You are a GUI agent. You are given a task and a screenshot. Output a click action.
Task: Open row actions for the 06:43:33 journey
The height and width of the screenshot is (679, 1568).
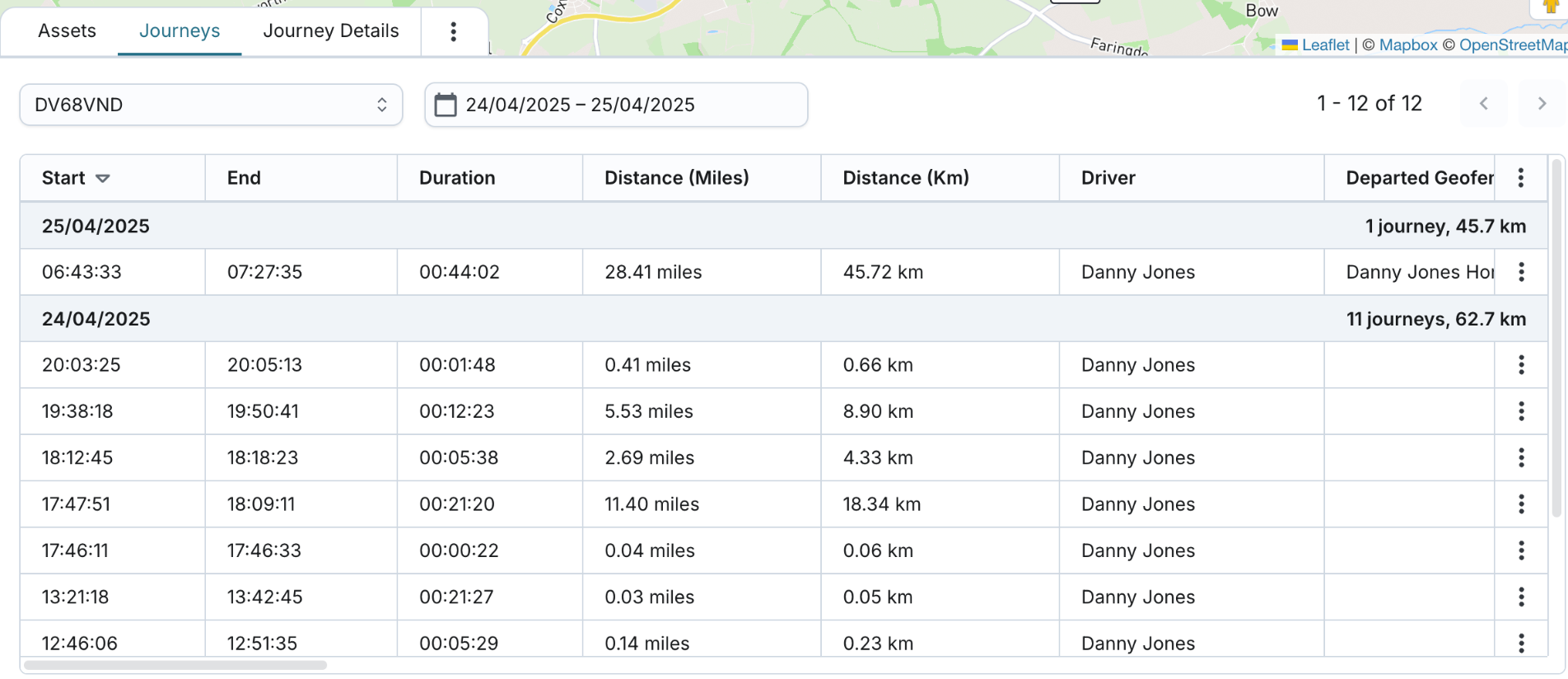pyautogui.click(x=1520, y=272)
